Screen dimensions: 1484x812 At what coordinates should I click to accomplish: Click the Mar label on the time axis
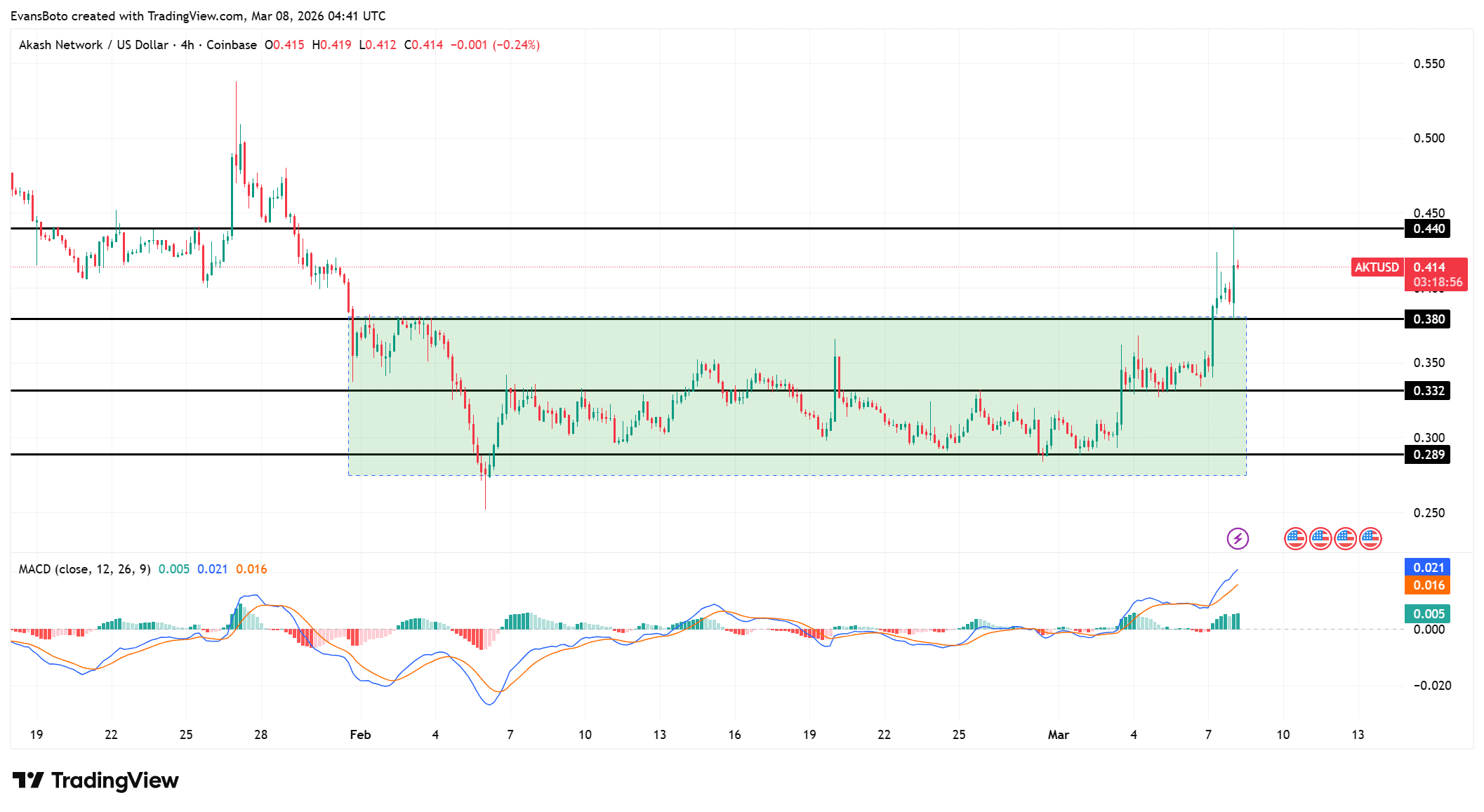click(1059, 735)
